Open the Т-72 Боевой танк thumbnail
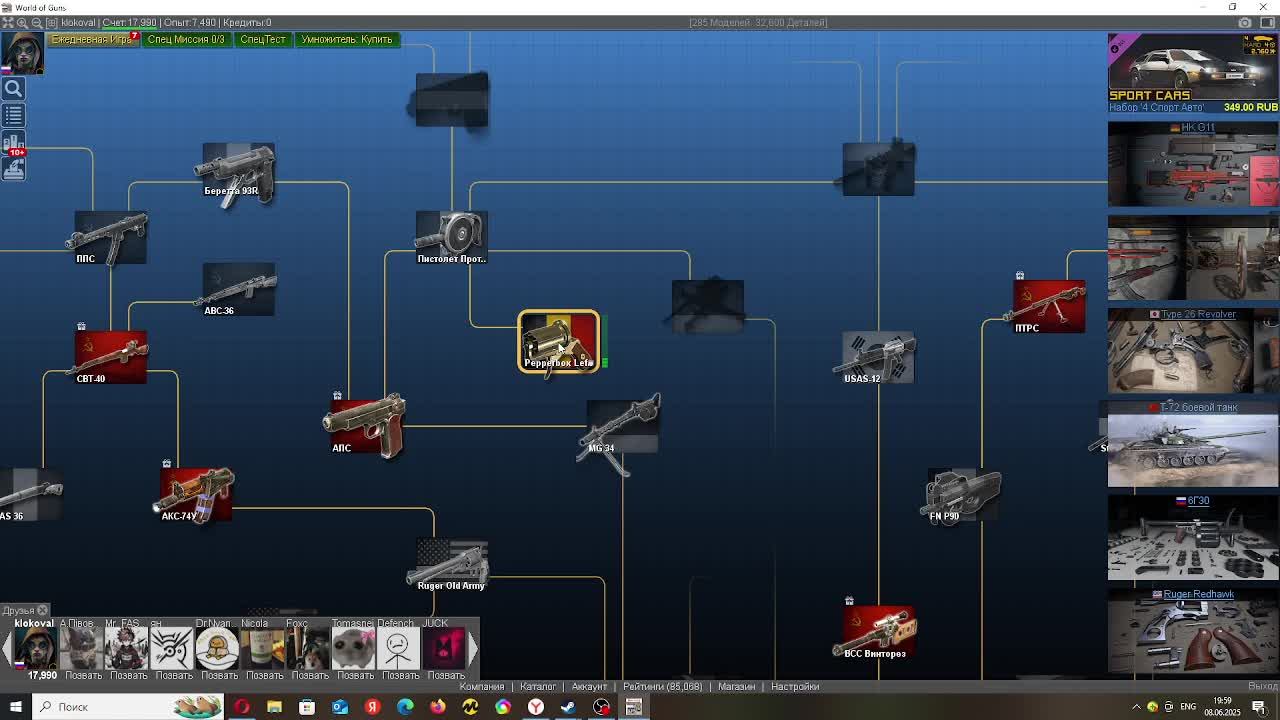This screenshot has height=720, width=1280. [1193, 444]
